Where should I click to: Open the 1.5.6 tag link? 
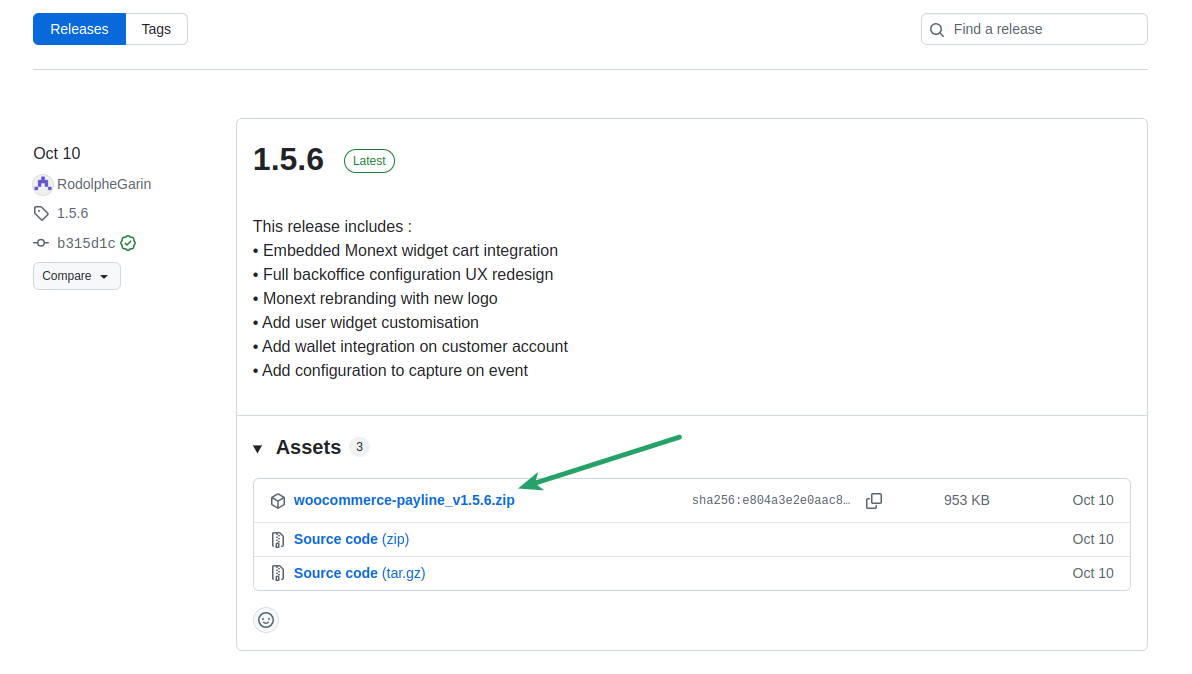coord(72,214)
